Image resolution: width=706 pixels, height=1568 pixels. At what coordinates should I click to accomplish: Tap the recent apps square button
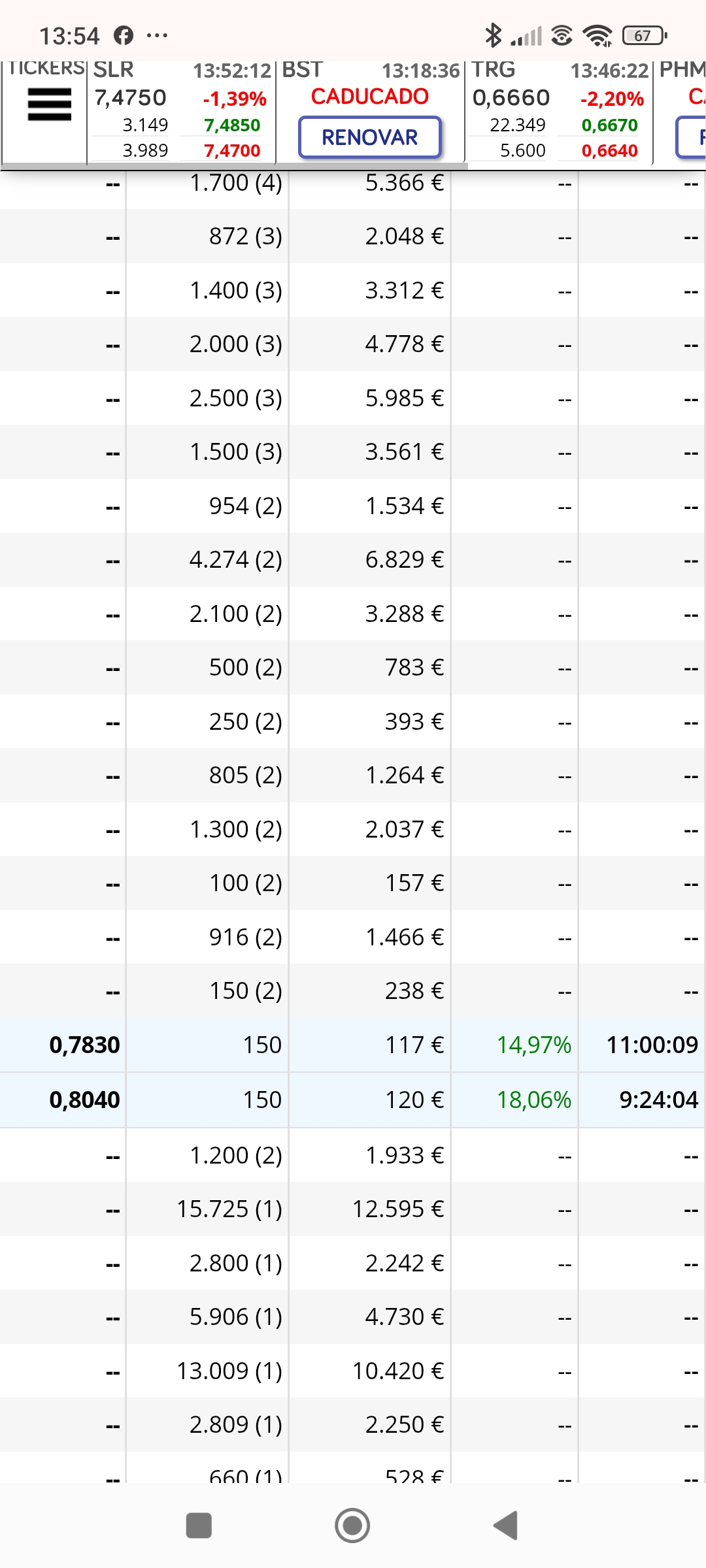[199, 1526]
